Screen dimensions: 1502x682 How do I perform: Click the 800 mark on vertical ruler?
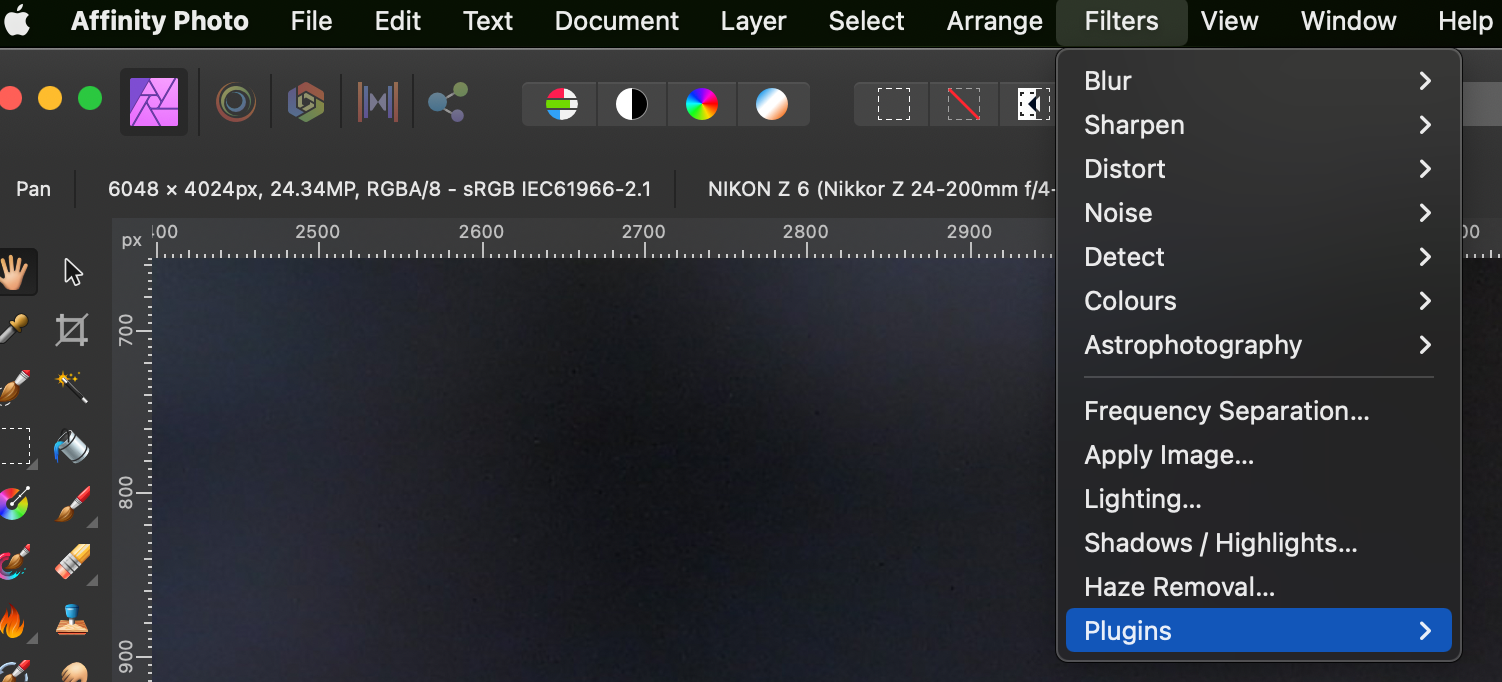point(126,493)
